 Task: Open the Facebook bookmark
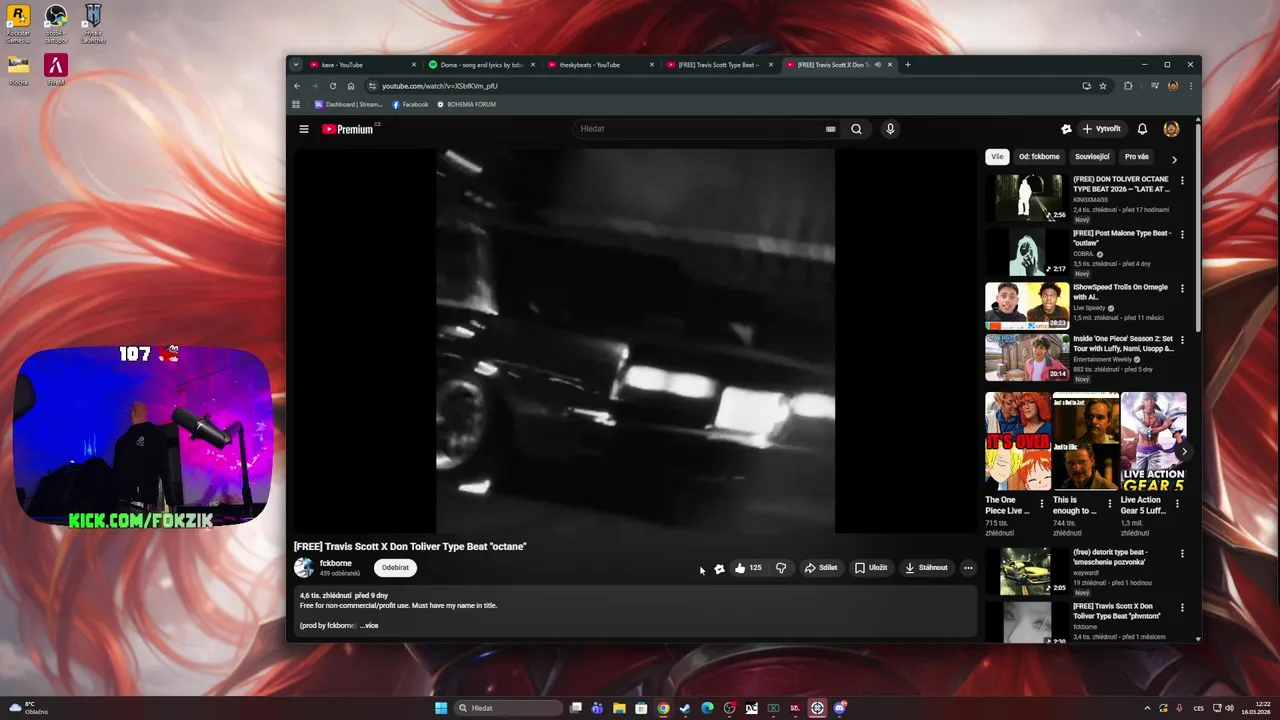[x=410, y=104]
